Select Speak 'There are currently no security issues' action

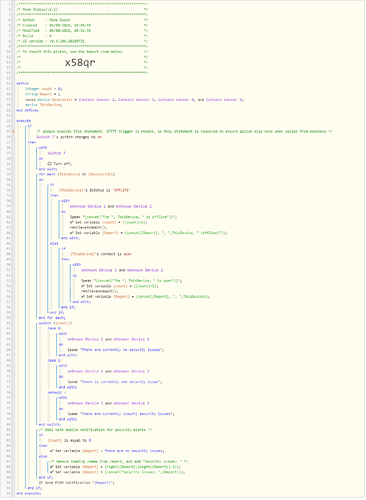tap(116, 350)
